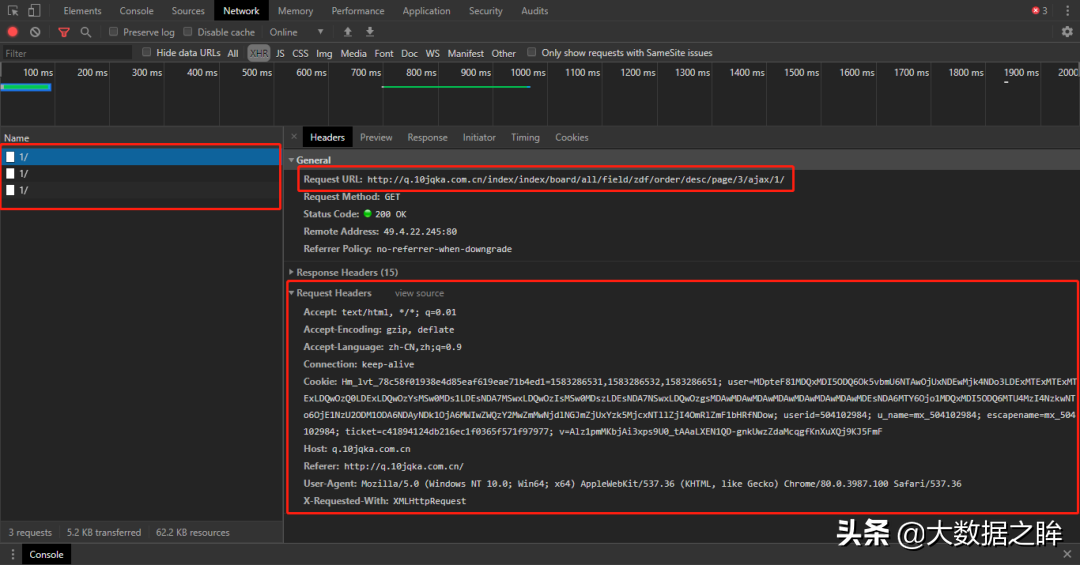Click the view source link
Screen dimensions: 1080x565
(419, 293)
